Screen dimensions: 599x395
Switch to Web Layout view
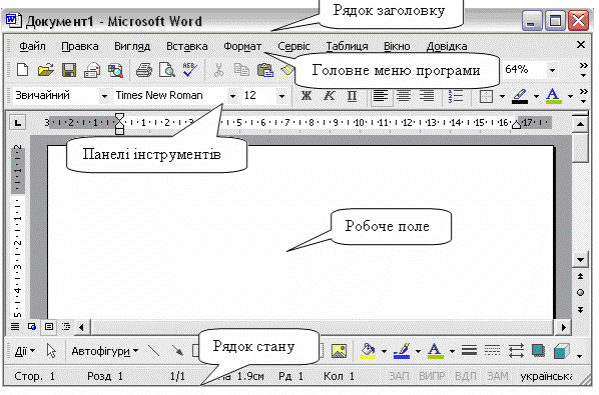pyautogui.click(x=32, y=327)
